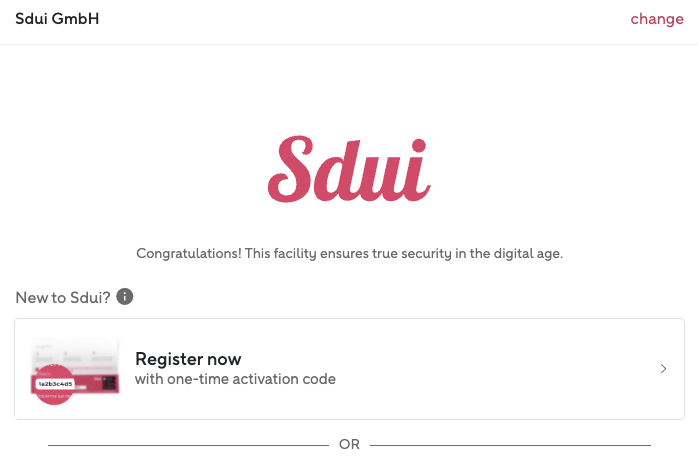Select the activation code thumbnail image
Image resolution: width=698 pixels, height=456 pixels.
coord(77,369)
